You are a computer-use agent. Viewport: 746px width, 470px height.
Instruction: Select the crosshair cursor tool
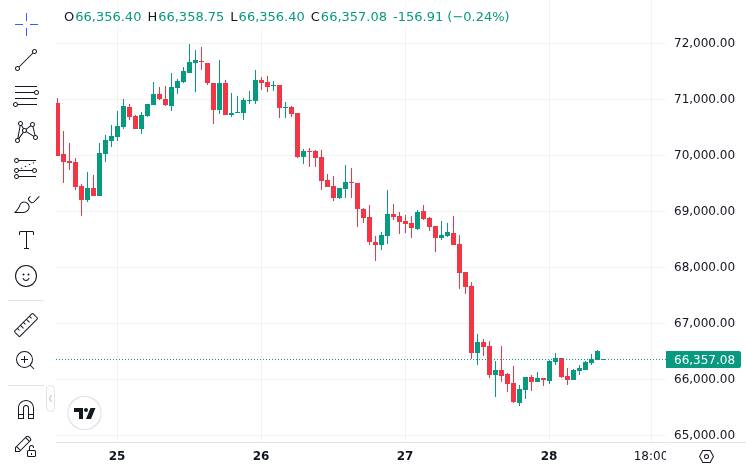point(26,24)
